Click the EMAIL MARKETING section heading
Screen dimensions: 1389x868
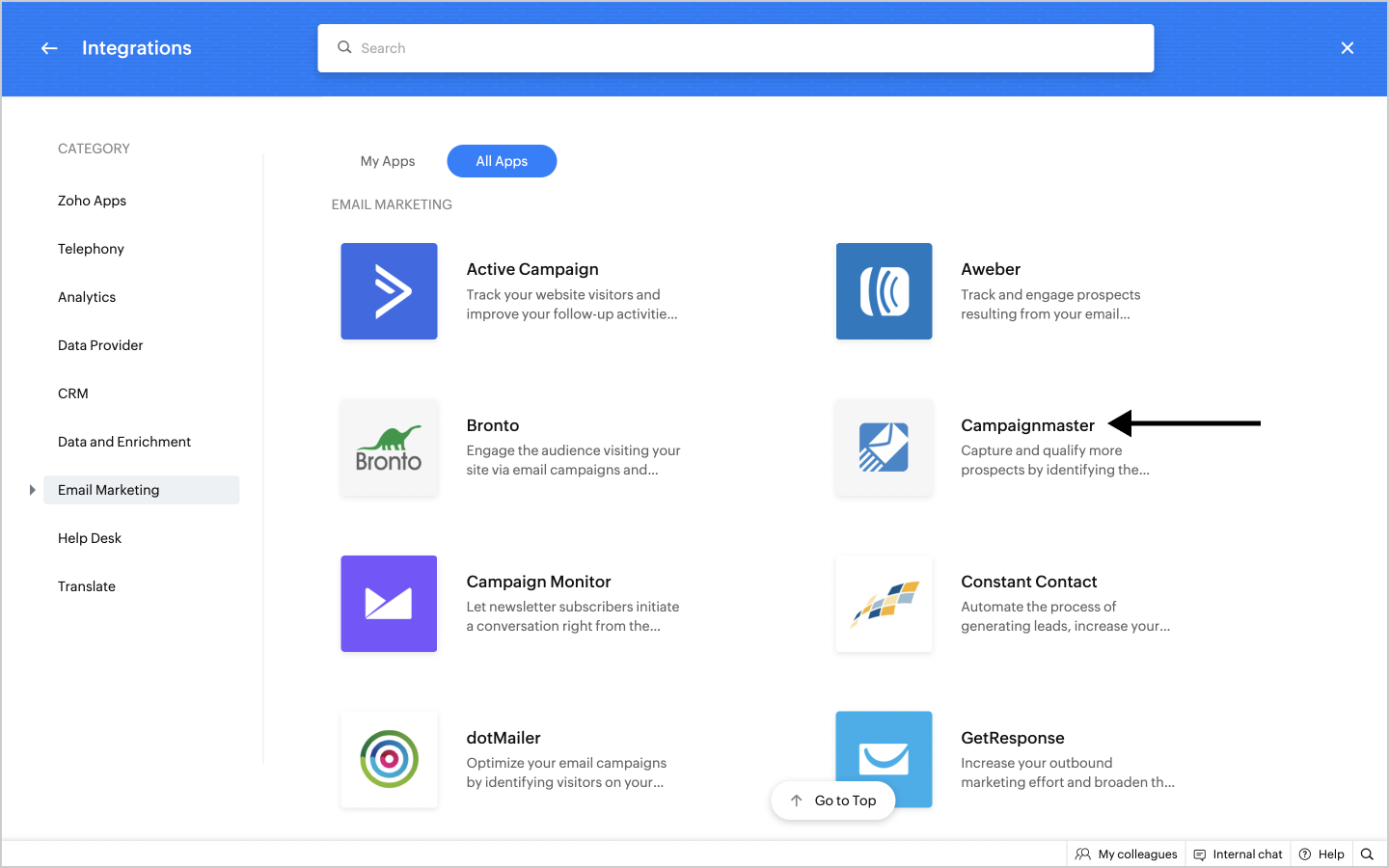tap(392, 204)
